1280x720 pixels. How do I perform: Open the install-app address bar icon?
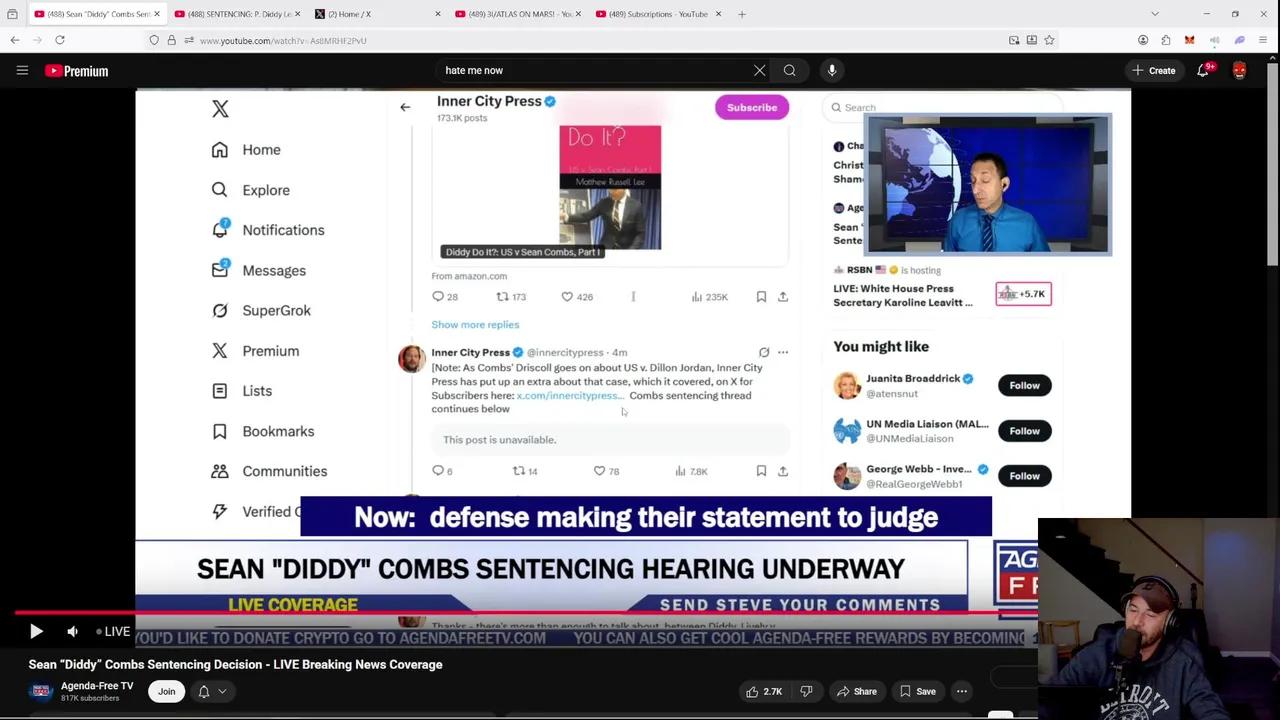coord(1032,40)
